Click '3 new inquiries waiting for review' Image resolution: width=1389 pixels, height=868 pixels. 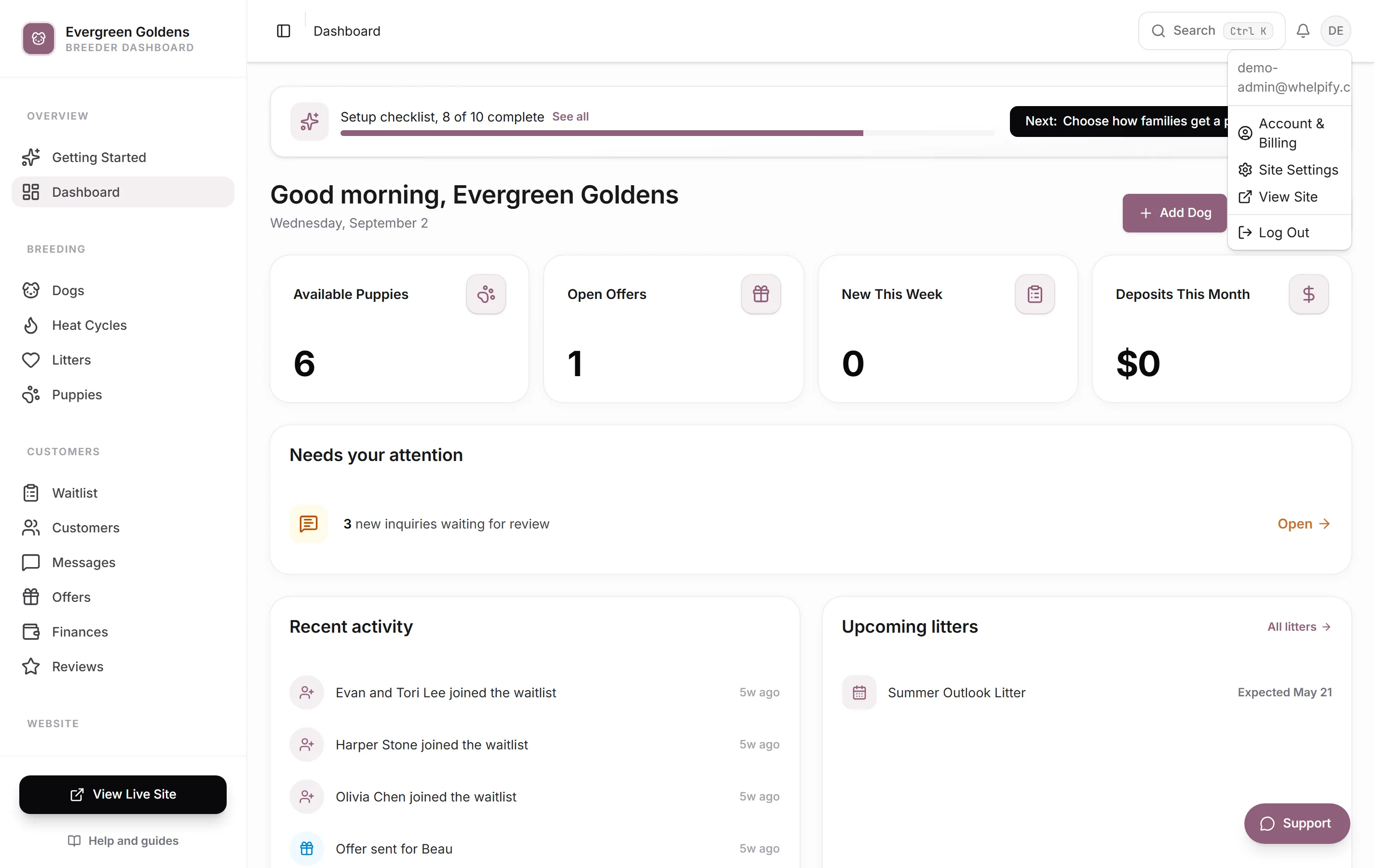(x=447, y=524)
